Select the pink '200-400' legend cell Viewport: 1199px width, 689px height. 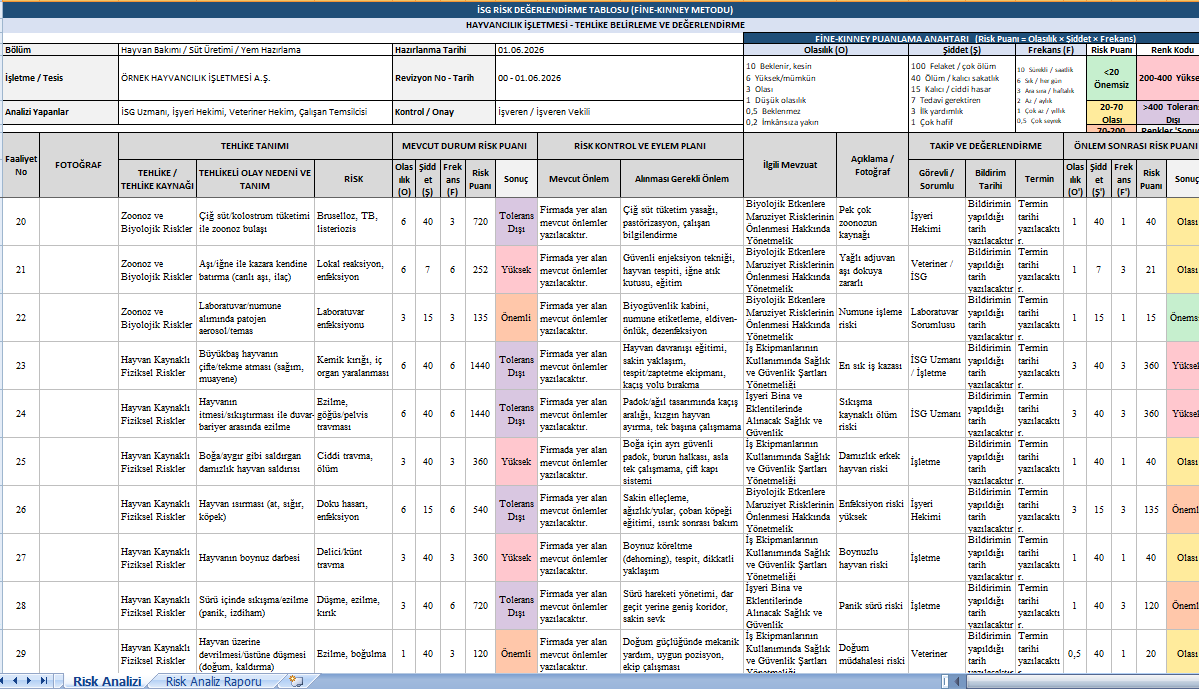tap(1168, 78)
